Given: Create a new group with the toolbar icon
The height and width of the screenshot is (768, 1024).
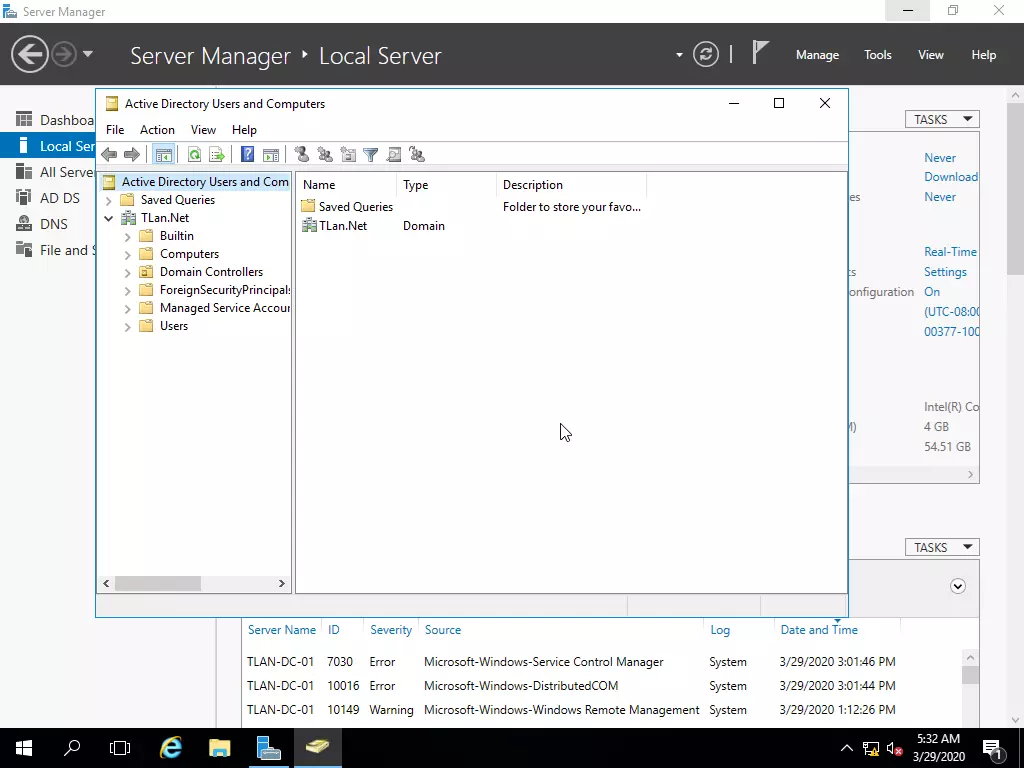Looking at the screenshot, I should 325,155.
